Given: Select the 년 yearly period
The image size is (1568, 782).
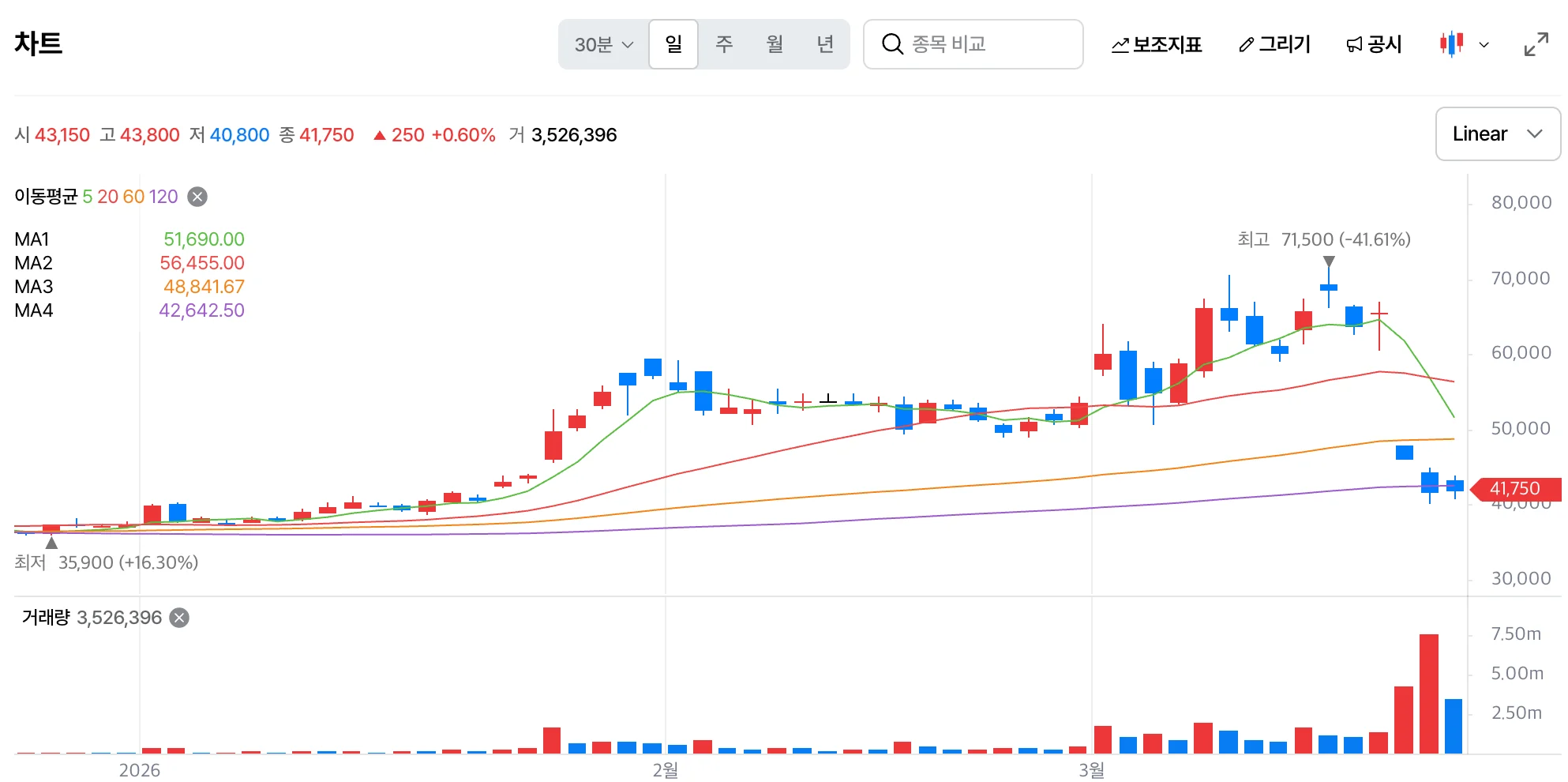Looking at the screenshot, I should tap(825, 44).
